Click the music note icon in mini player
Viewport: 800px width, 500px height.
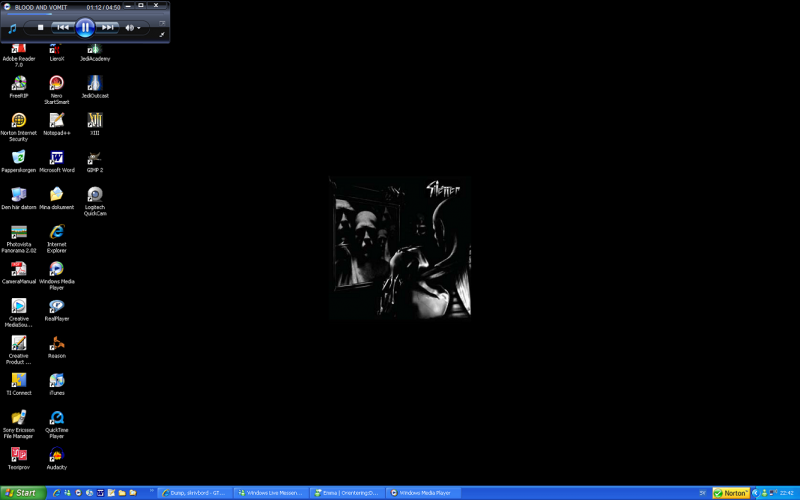12,29
